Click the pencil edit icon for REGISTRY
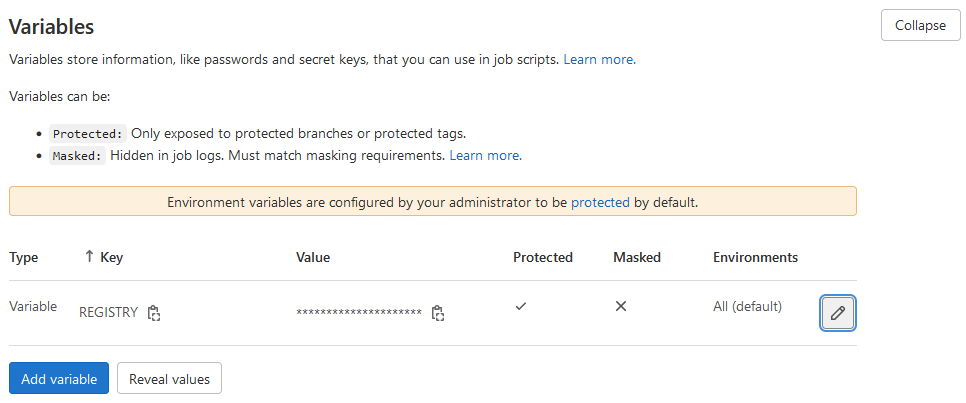This screenshot has width=966, height=403. click(838, 313)
